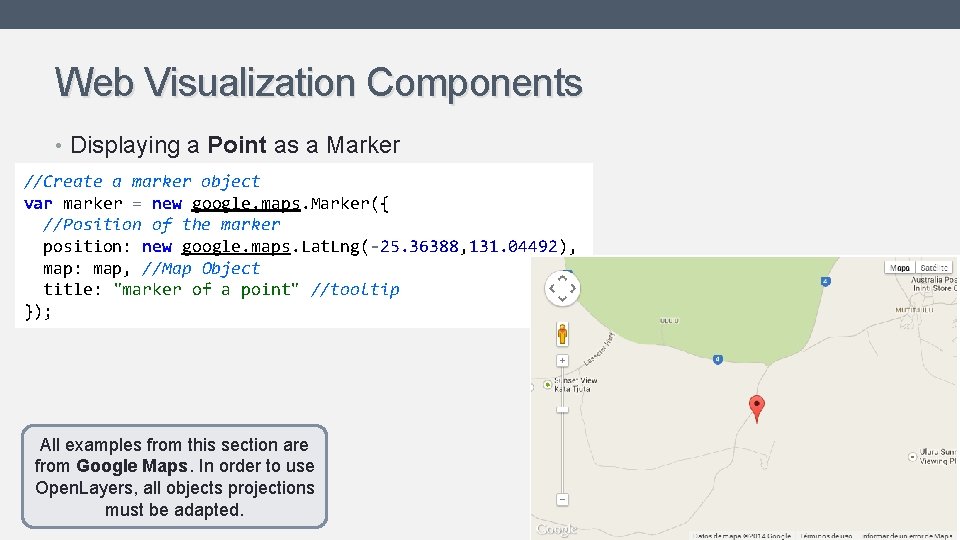Switch to the Mapa map view

pos(901,267)
